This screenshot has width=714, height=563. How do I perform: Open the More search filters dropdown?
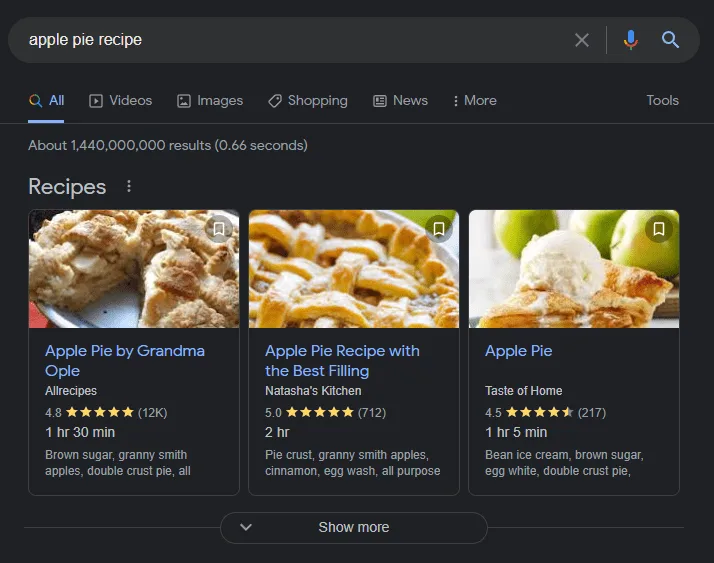474,100
